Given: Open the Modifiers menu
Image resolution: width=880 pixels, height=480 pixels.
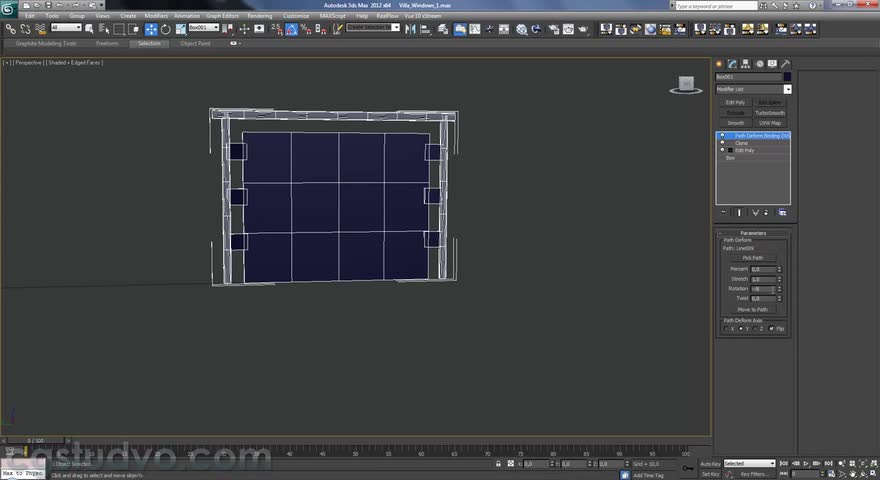Looking at the screenshot, I should point(156,16).
